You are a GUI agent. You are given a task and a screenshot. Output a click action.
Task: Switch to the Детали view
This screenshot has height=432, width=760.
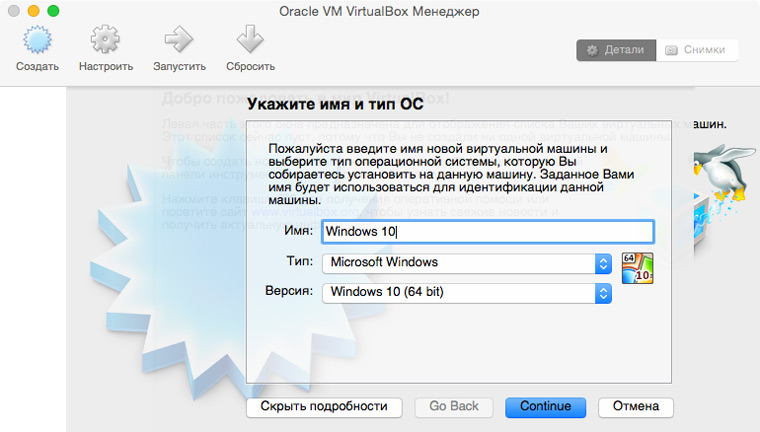pos(616,50)
